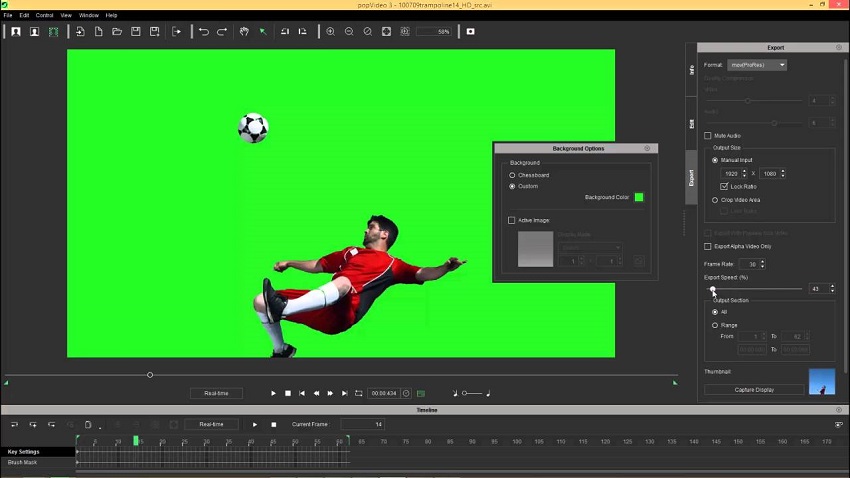Stop the video preview
This screenshot has width=850, height=478.
(x=288, y=393)
